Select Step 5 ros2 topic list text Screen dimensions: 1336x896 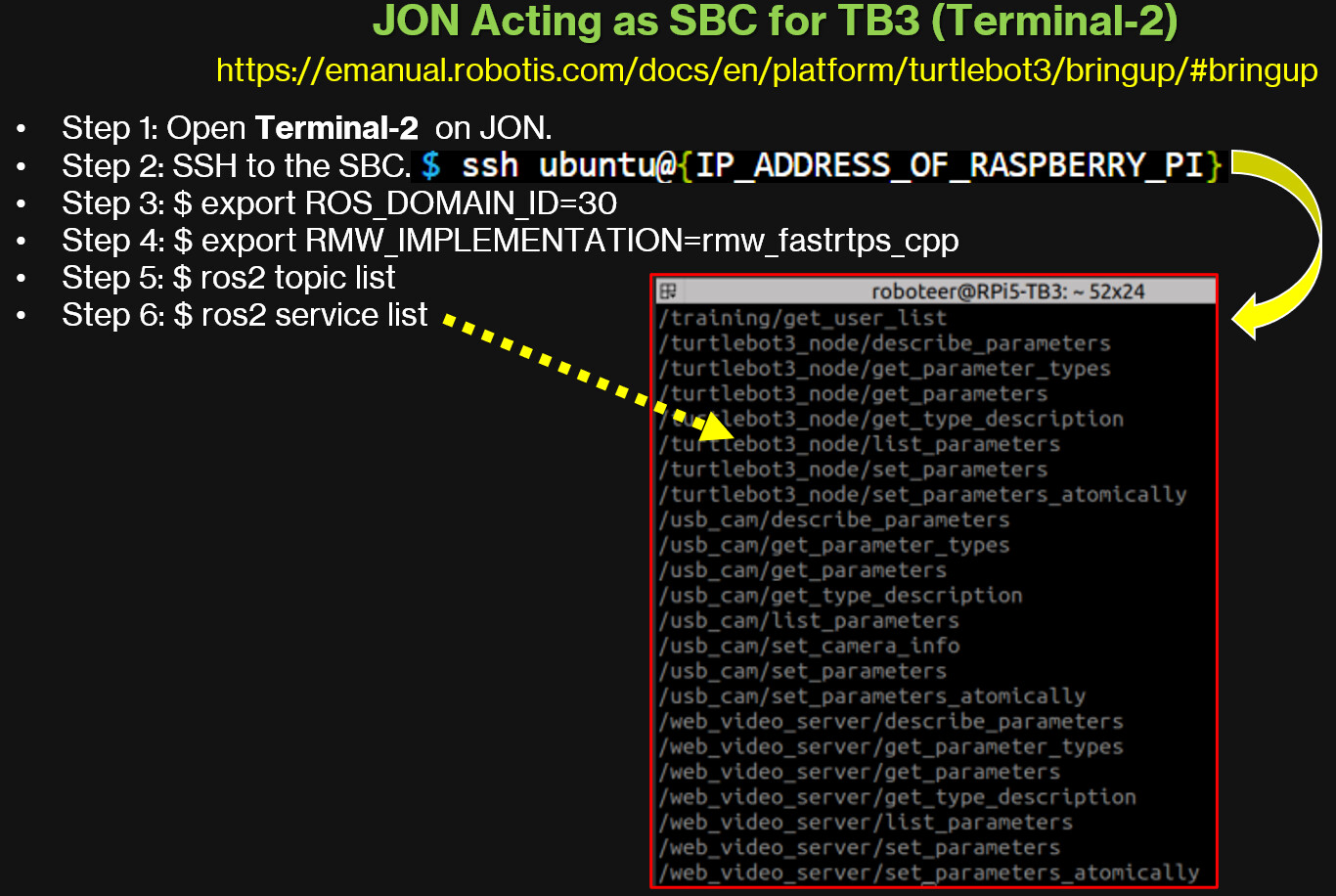[228, 278]
